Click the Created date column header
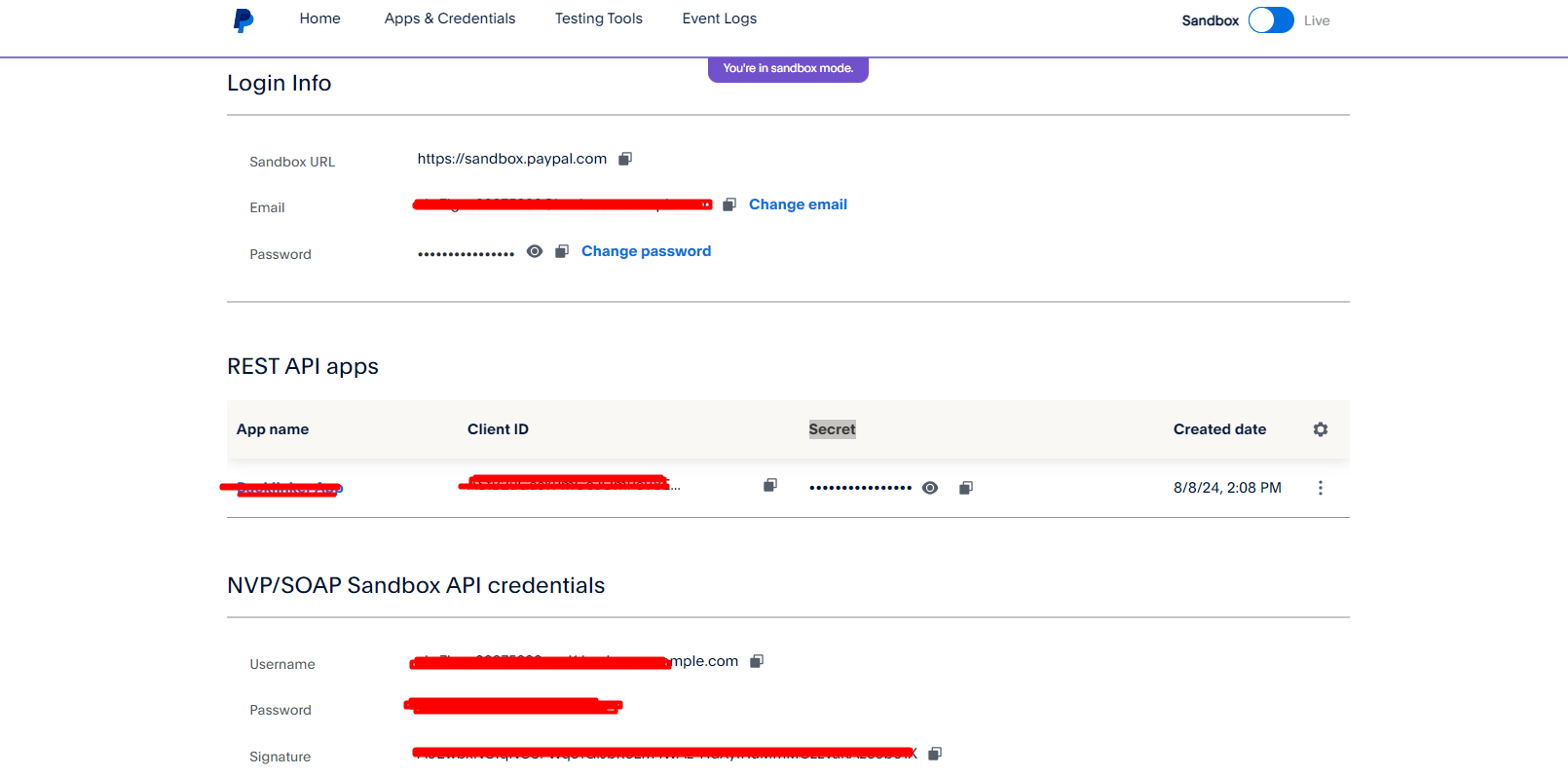1568x776 pixels. [x=1219, y=429]
